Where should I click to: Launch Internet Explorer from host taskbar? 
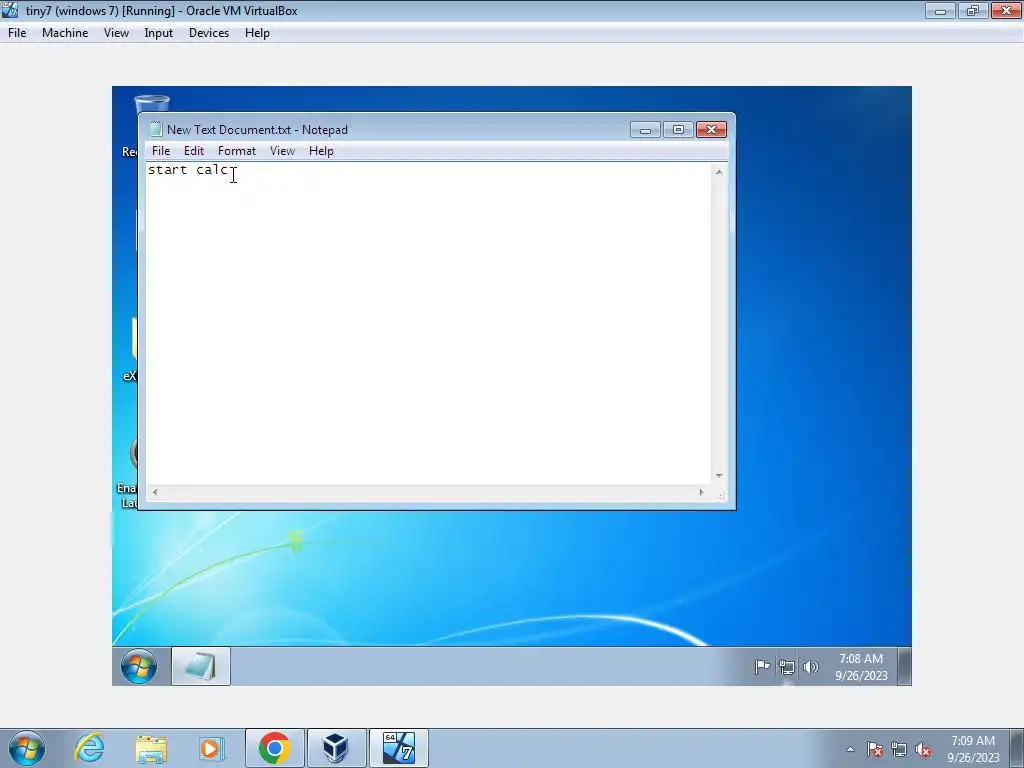[x=89, y=748]
